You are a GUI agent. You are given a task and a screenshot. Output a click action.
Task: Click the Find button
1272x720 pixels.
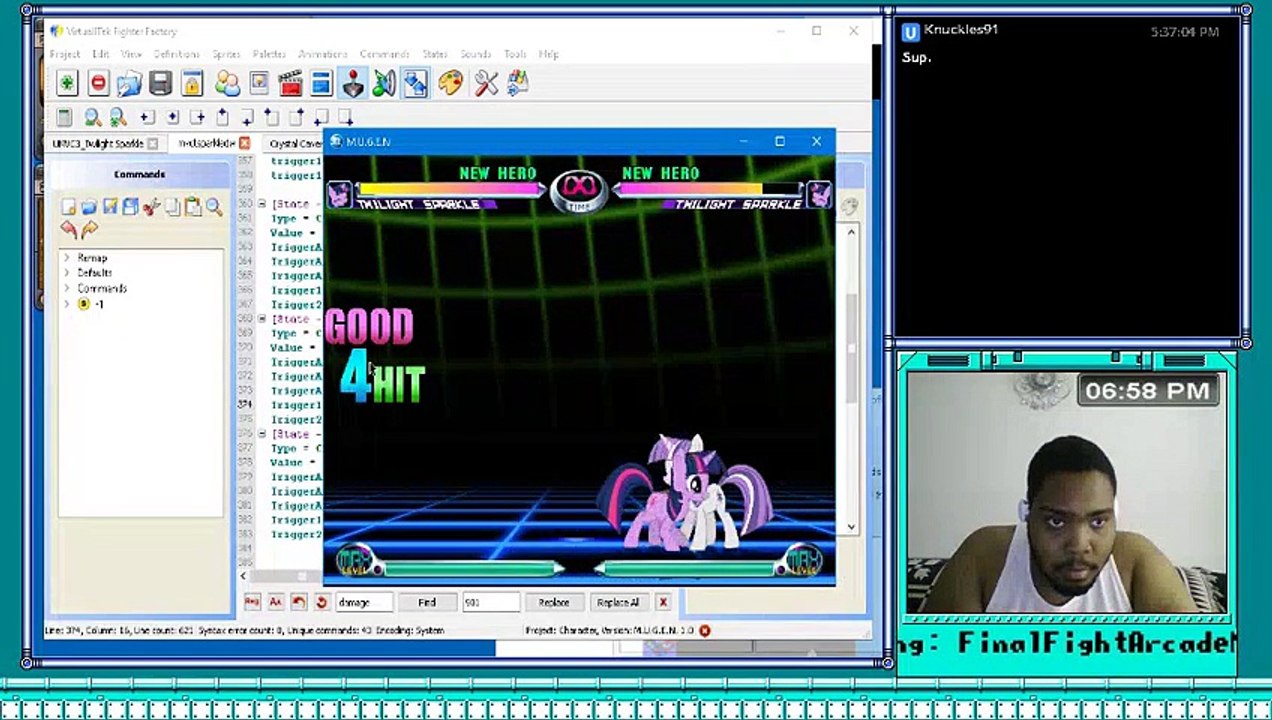pyautogui.click(x=427, y=602)
